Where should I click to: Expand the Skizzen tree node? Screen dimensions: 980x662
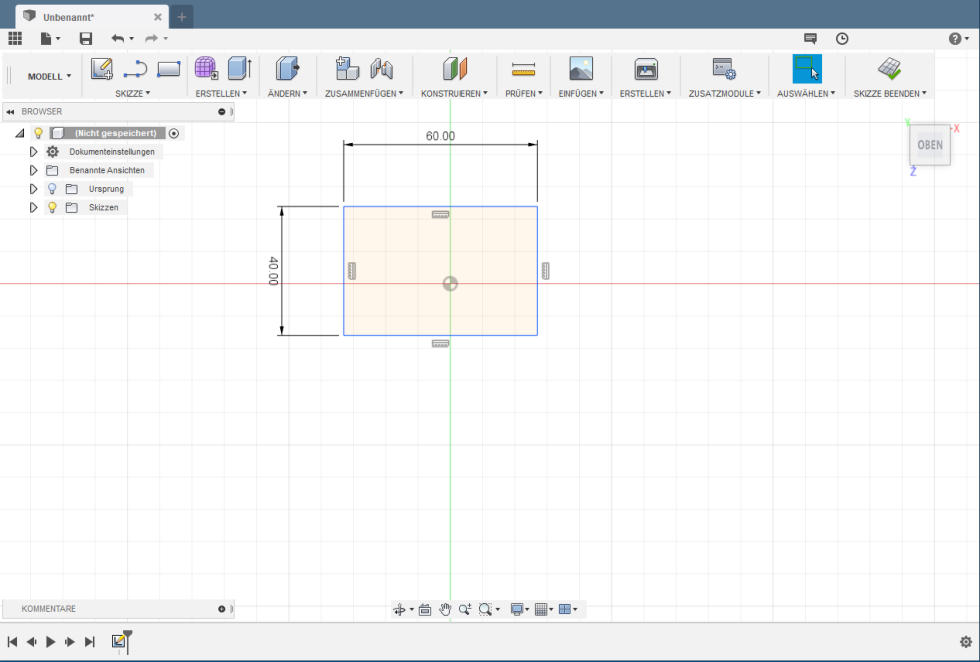click(33, 208)
